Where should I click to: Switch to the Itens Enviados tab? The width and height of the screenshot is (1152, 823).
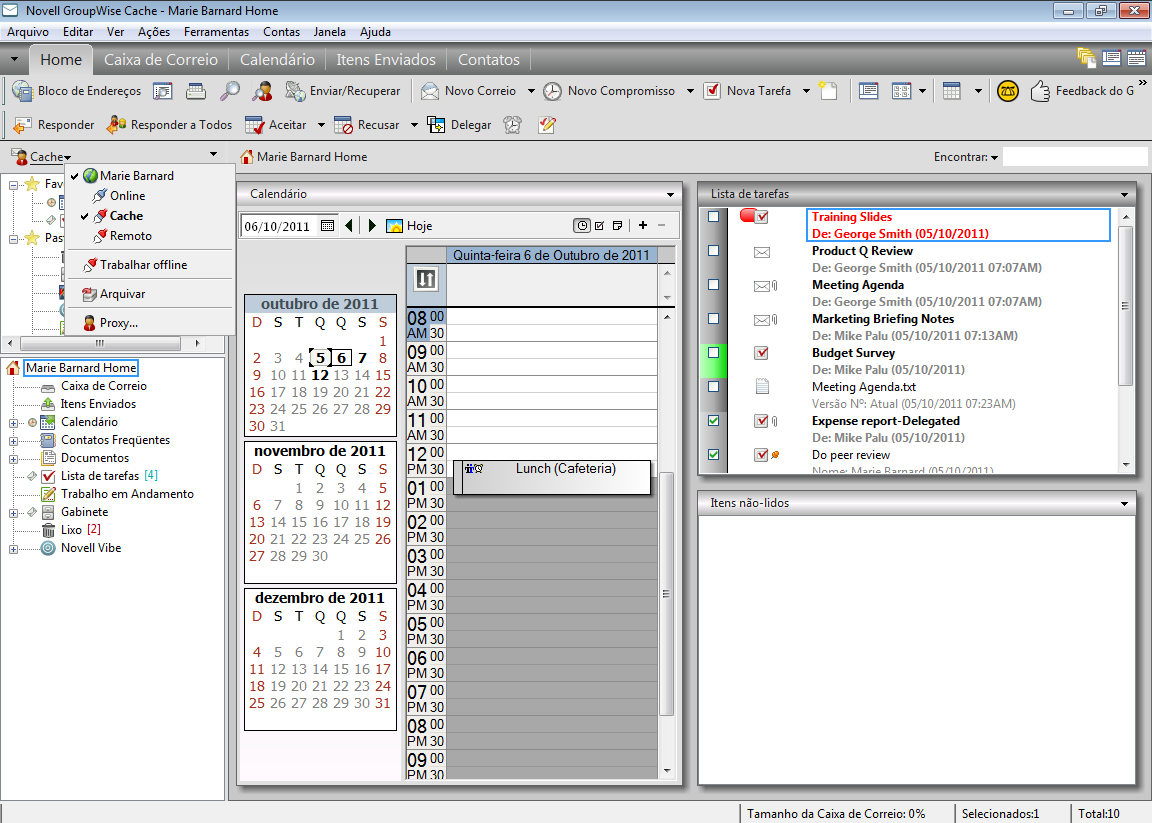pos(385,60)
